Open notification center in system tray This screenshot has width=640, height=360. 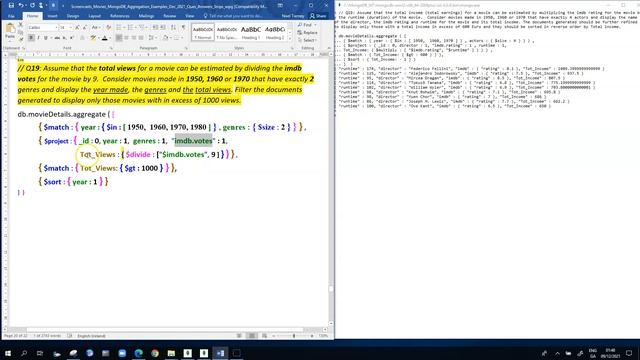click(x=629, y=353)
